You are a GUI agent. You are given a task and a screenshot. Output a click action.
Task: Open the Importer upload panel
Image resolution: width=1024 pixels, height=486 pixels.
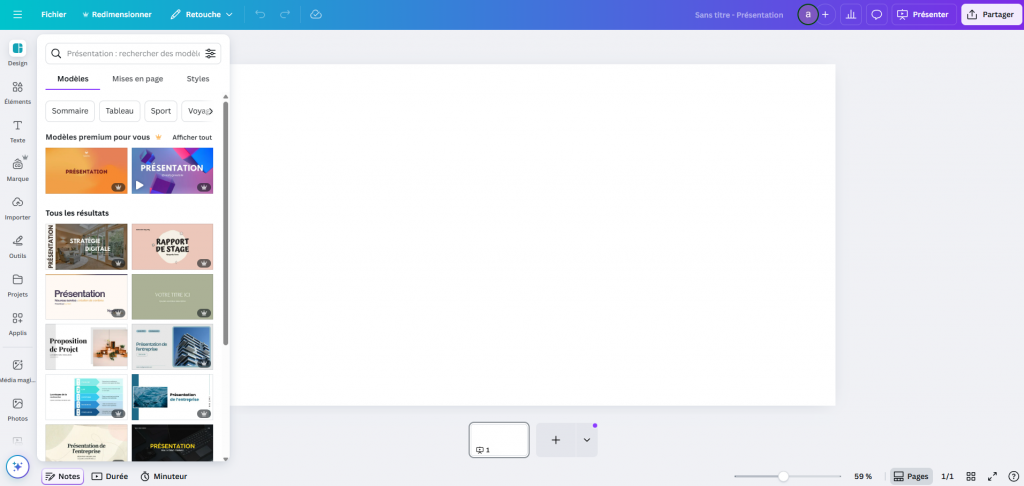coord(17,207)
